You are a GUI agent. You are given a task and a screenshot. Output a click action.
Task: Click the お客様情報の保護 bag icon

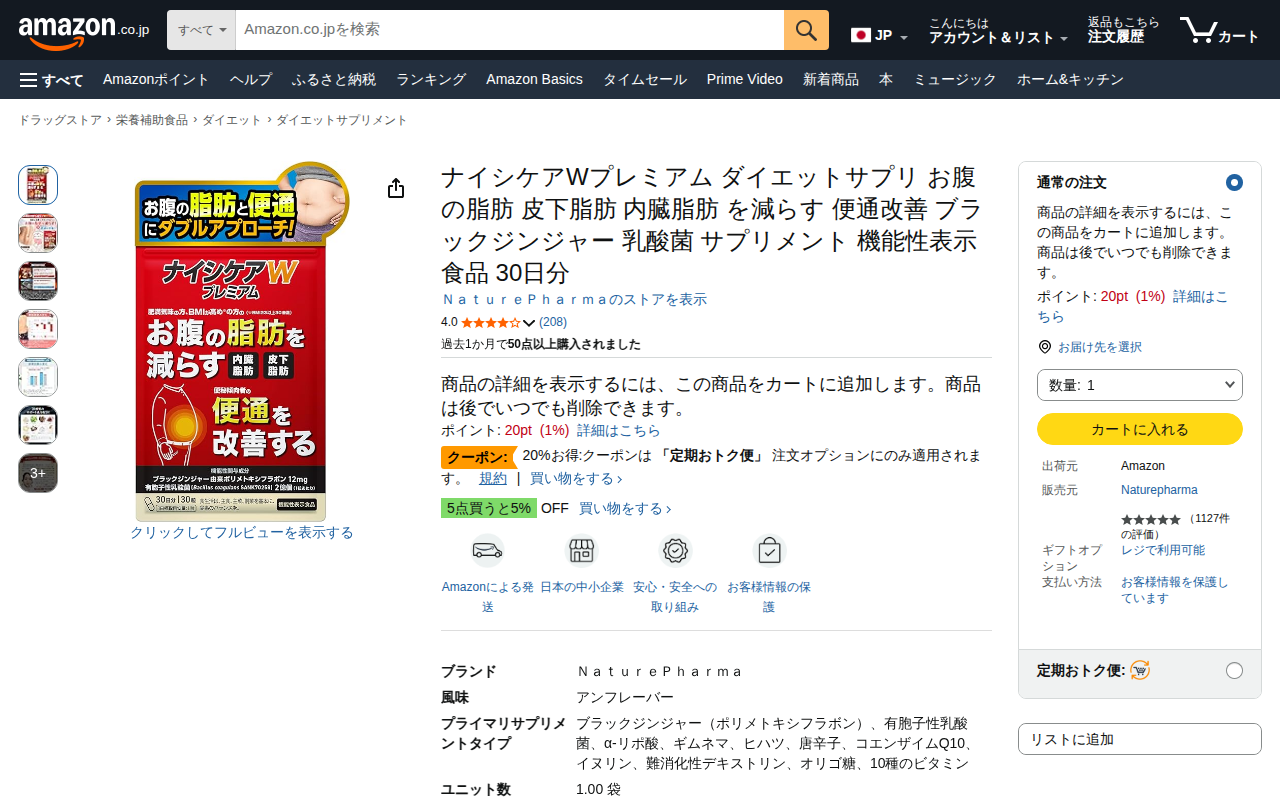[769, 551]
